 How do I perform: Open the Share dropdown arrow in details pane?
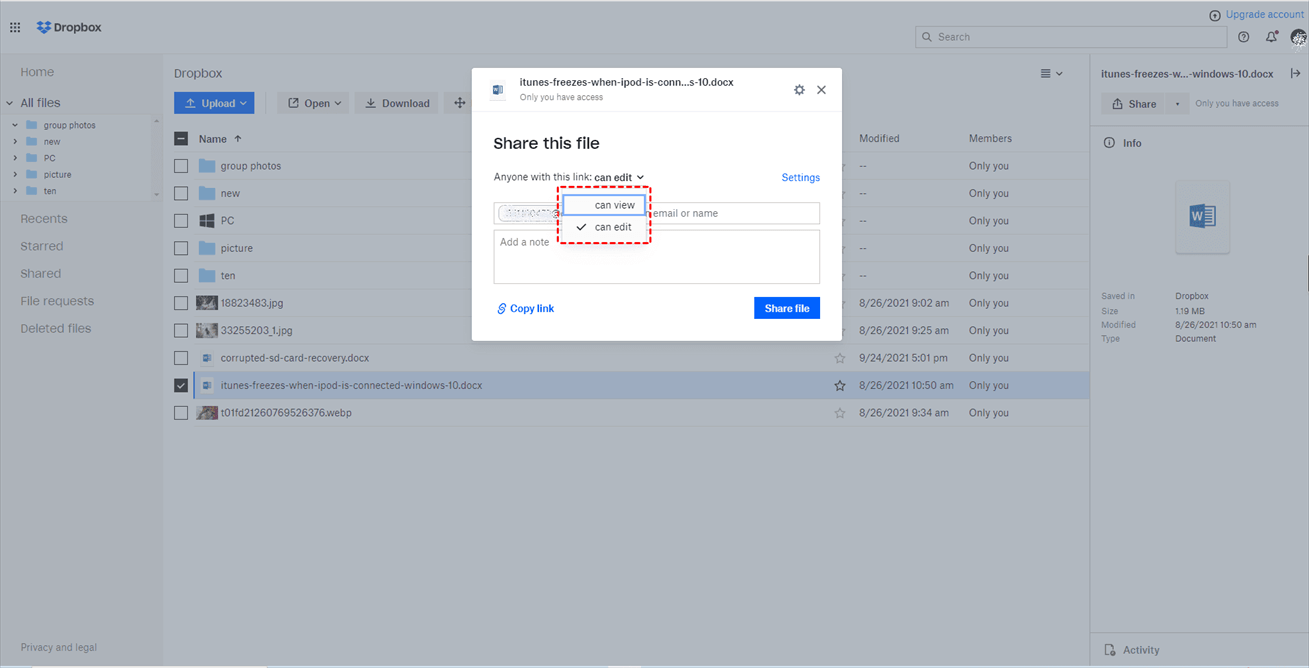[1177, 103]
